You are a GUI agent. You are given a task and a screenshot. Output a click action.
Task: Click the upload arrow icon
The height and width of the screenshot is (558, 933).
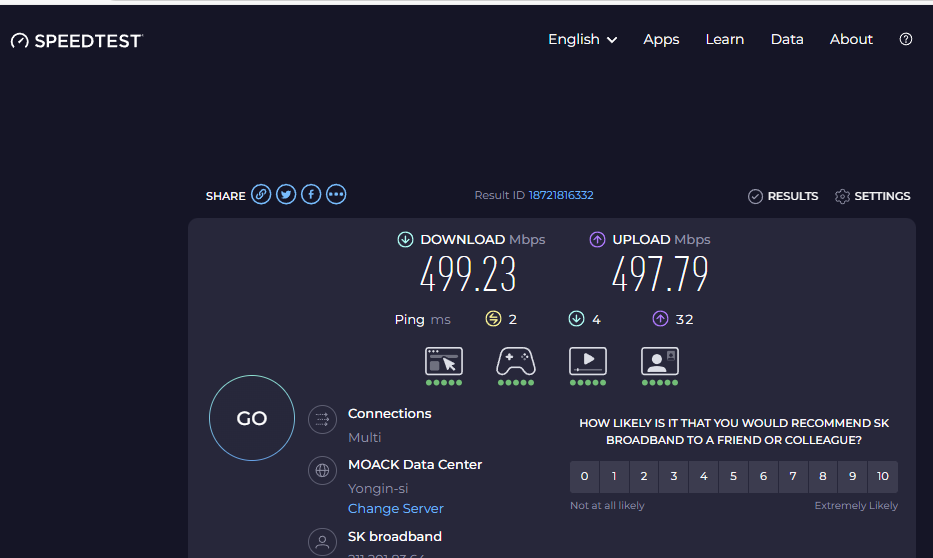click(x=597, y=239)
